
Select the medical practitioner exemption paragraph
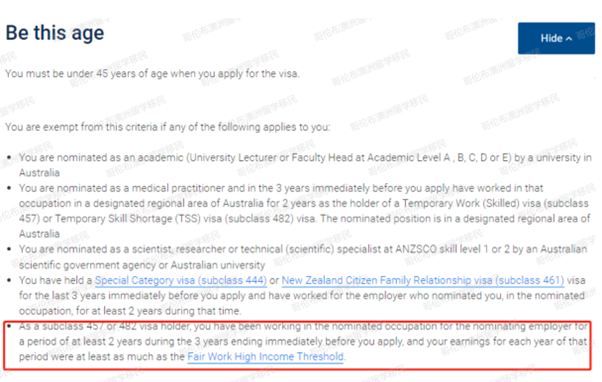304,211
